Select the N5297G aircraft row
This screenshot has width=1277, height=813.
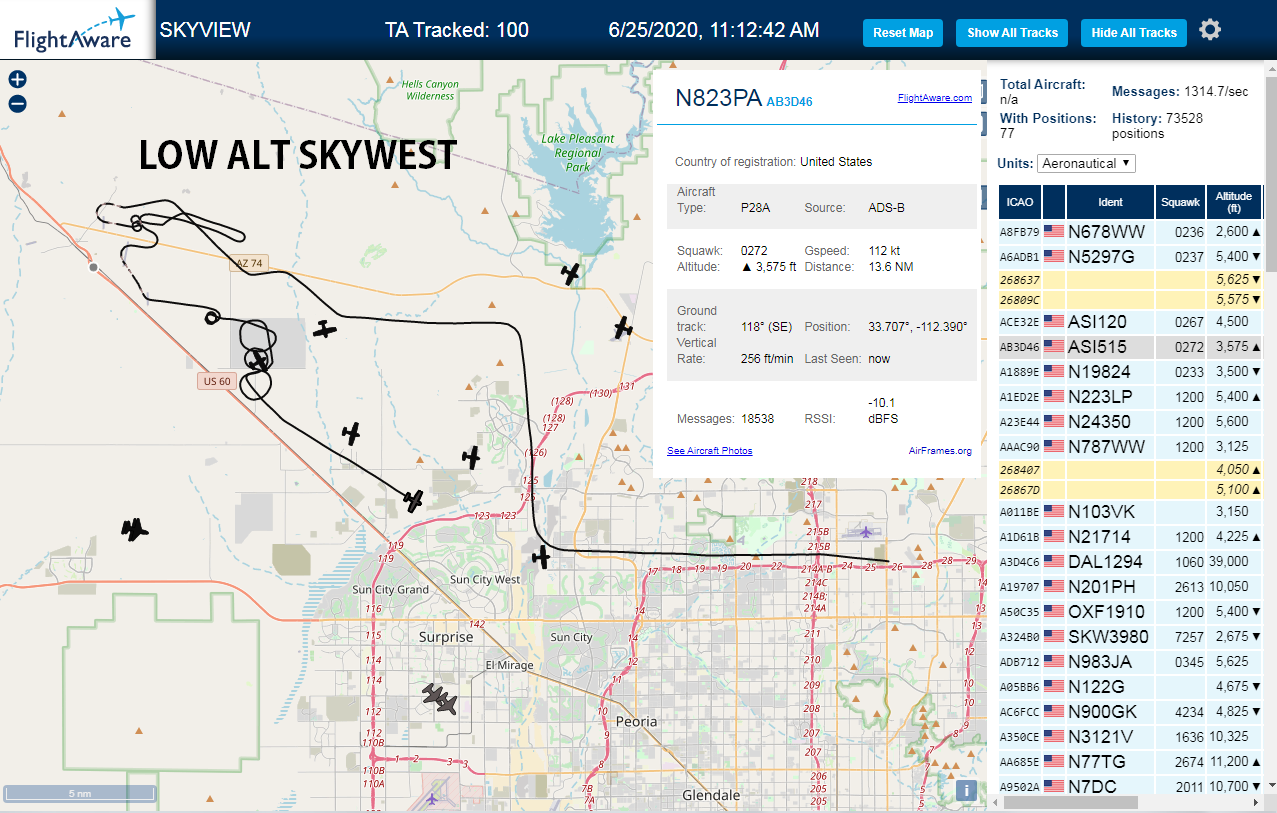(x=1131, y=257)
